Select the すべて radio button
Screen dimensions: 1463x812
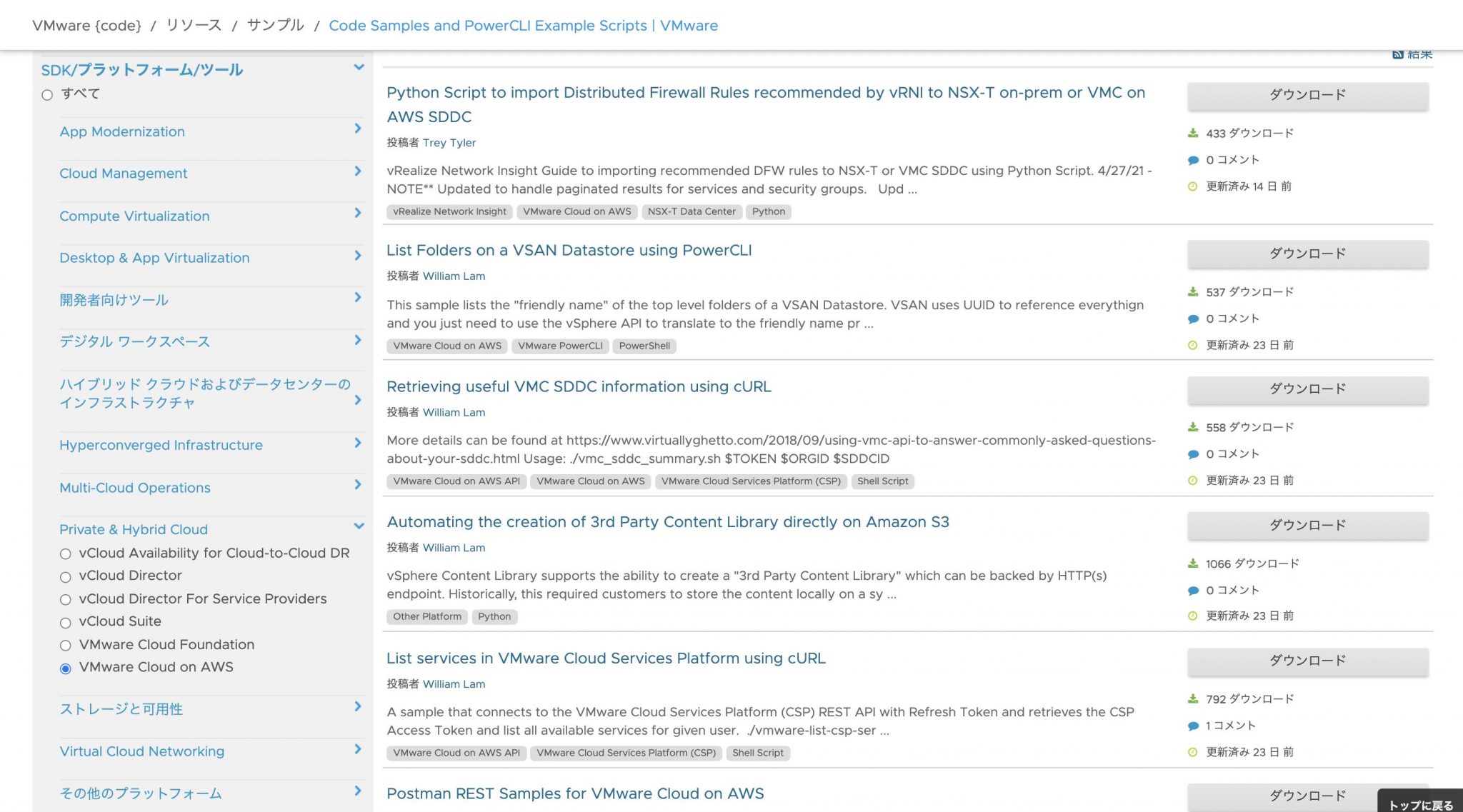point(47,95)
